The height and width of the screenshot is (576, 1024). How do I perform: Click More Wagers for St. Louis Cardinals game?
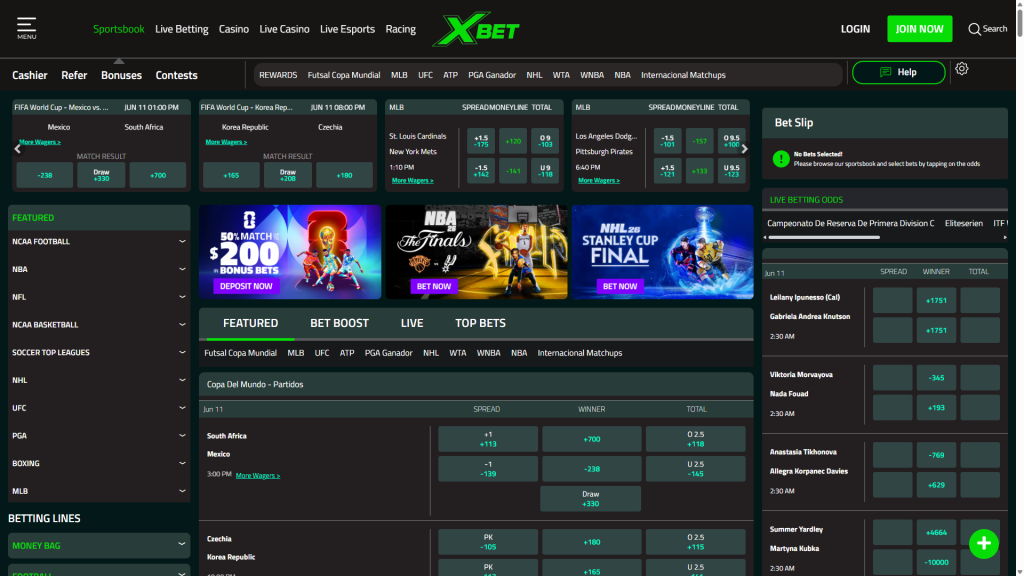(412, 180)
